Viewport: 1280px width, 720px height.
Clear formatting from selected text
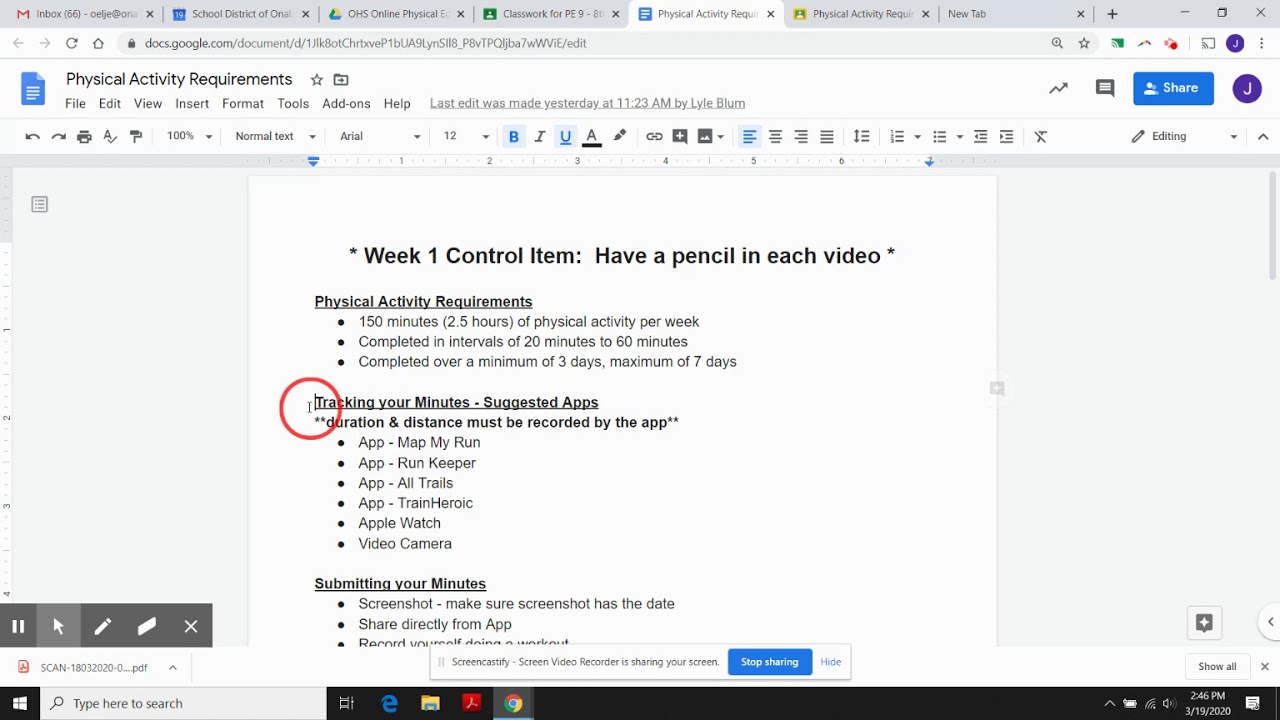pyautogui.click(x=1041, y=136)
